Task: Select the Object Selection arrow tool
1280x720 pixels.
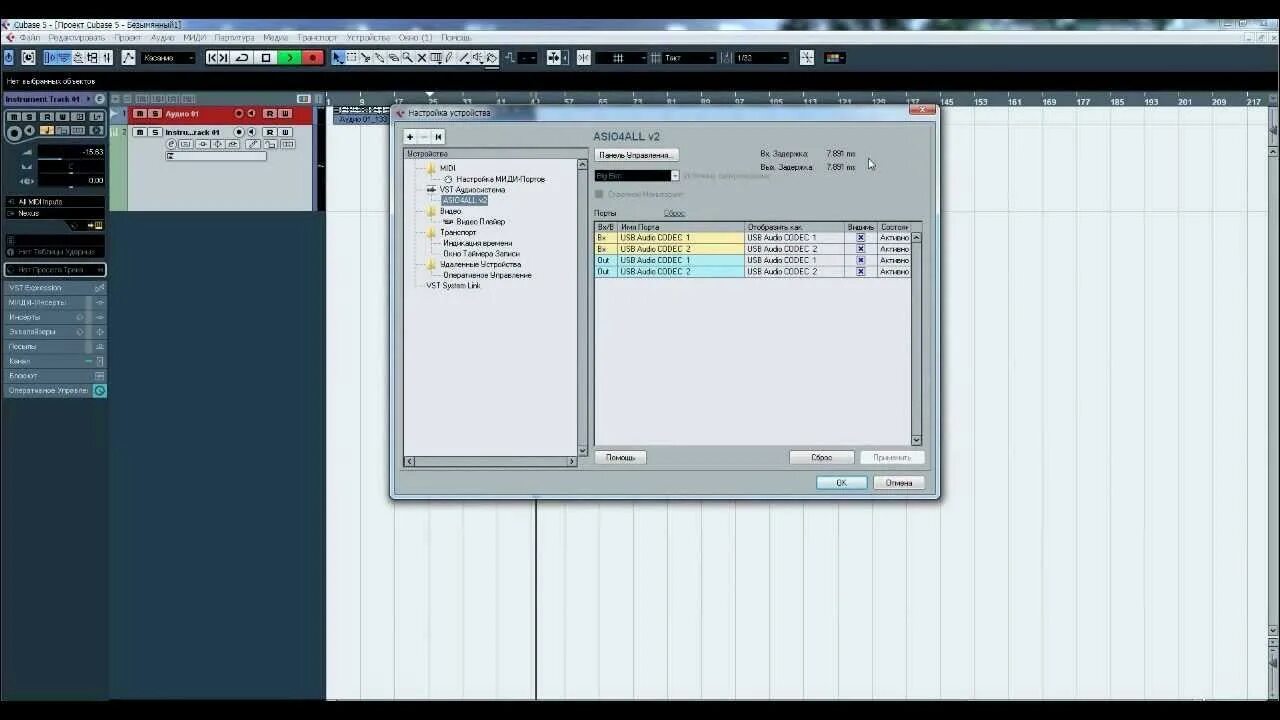Action: point(338,58)
